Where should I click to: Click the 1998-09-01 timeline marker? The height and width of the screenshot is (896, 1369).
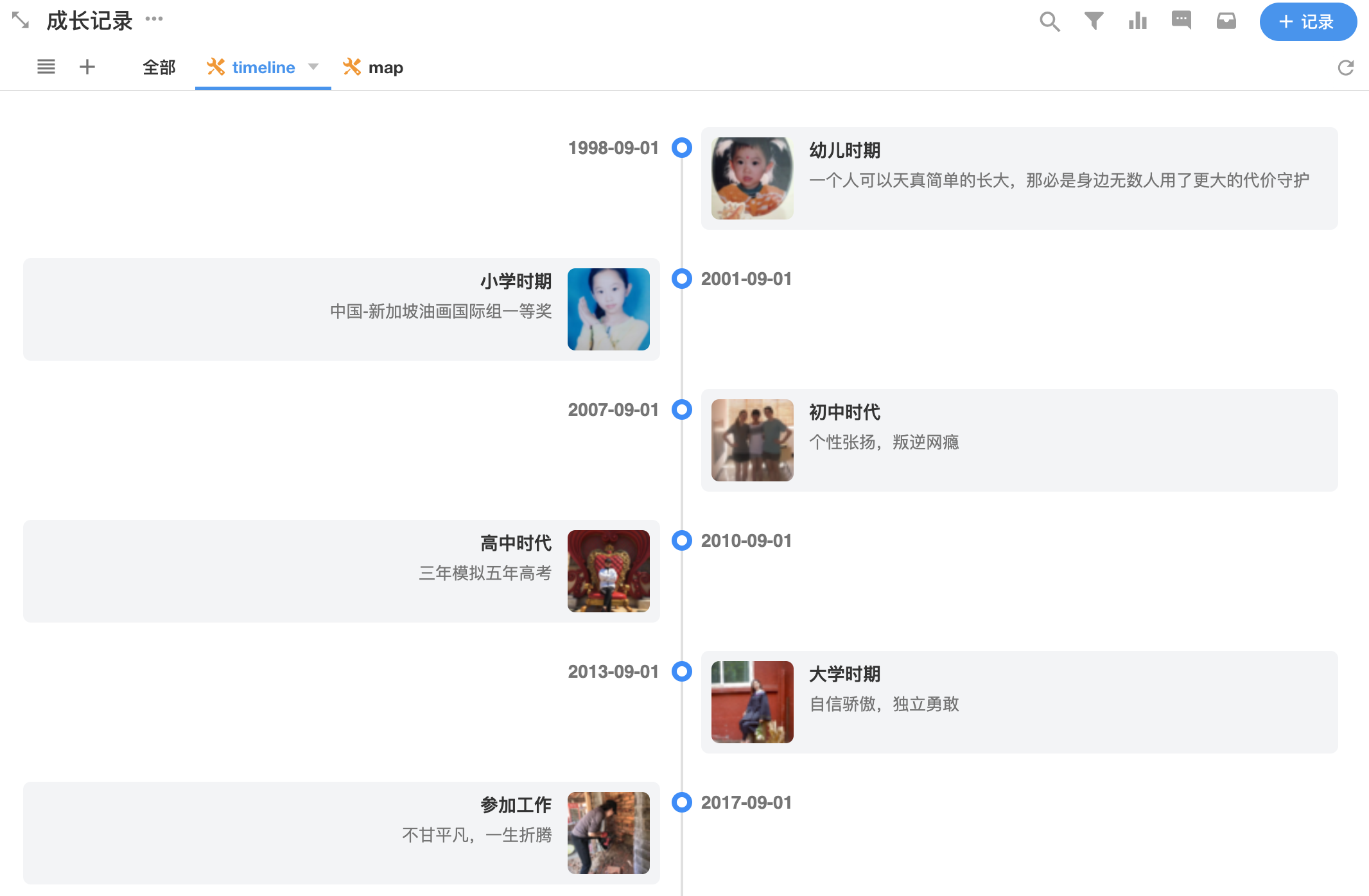coord(681,148)
